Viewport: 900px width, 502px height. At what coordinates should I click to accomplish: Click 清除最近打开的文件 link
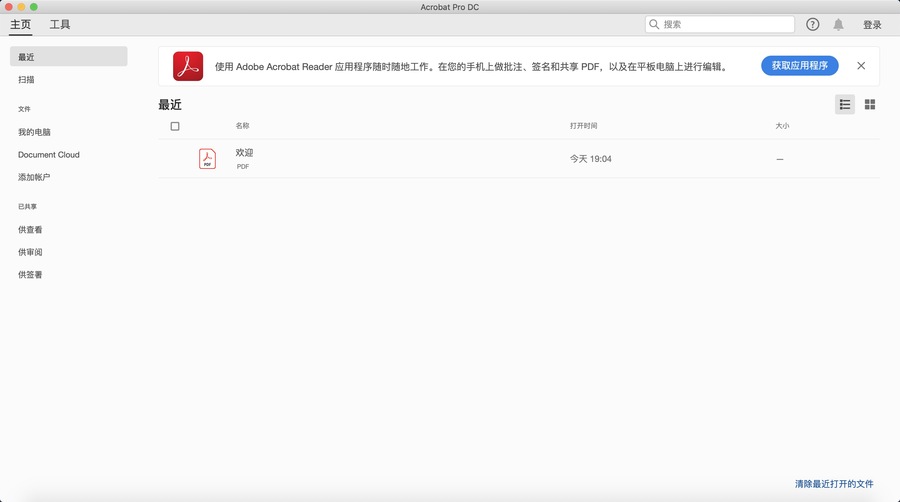coord(834,484)
